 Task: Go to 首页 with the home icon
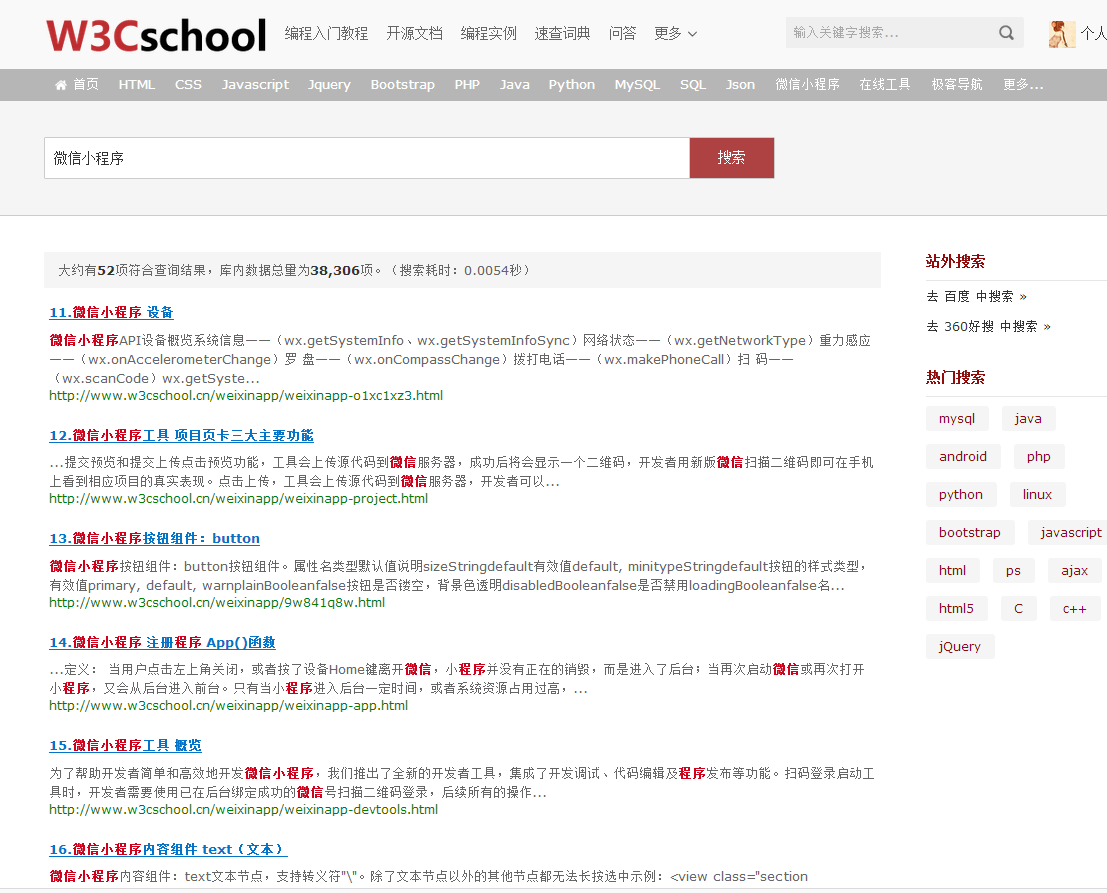pyautogui.click(x=77, y=85)
